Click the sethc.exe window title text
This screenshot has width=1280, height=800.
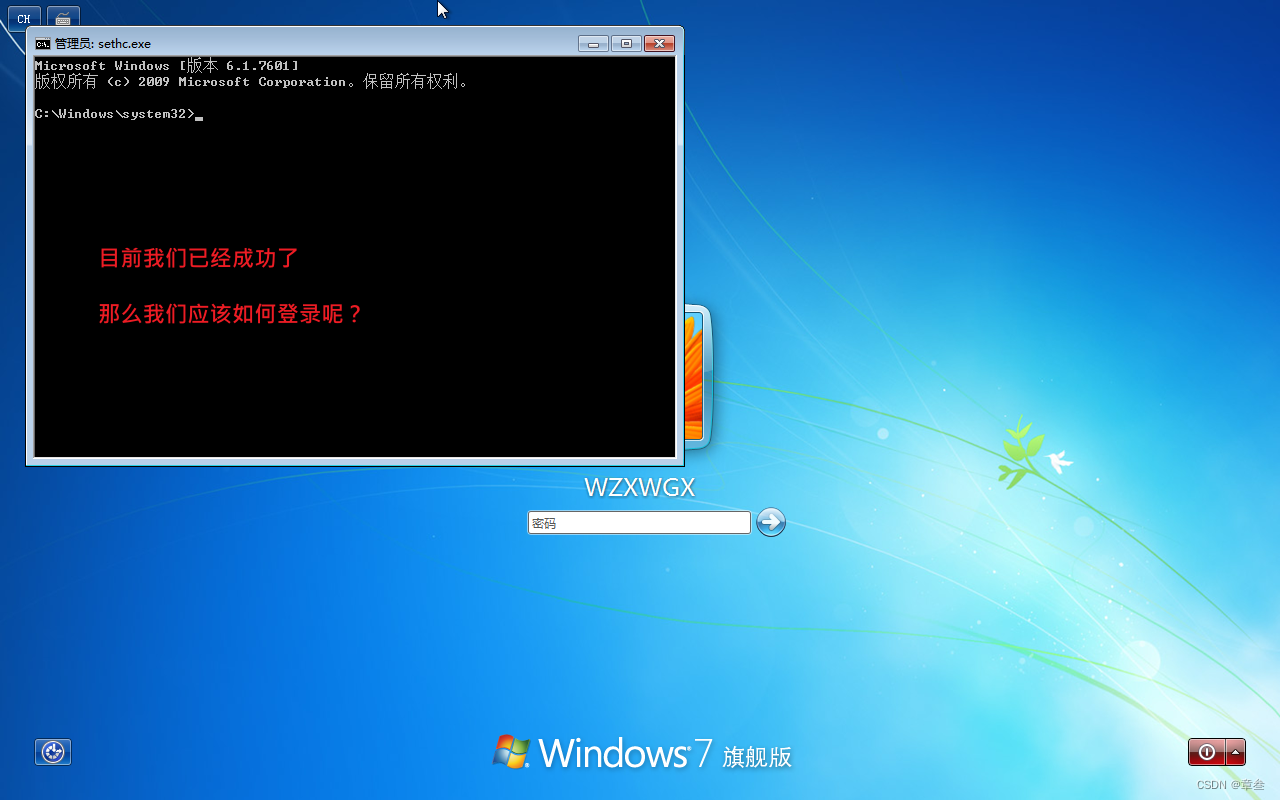(102, 44)
